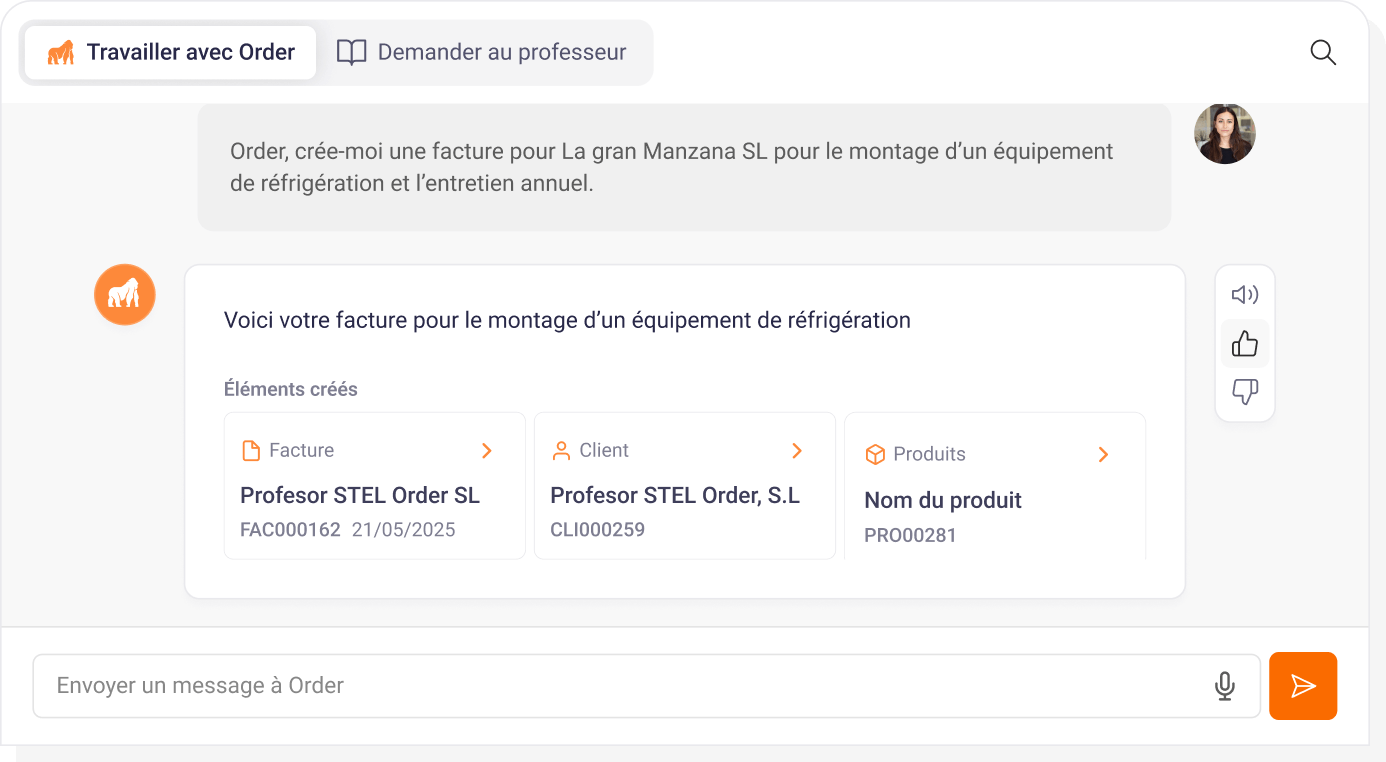Open the Demander au professeur tab
The width and height of the screenshot is (1386, 762).
pos(482,53)
